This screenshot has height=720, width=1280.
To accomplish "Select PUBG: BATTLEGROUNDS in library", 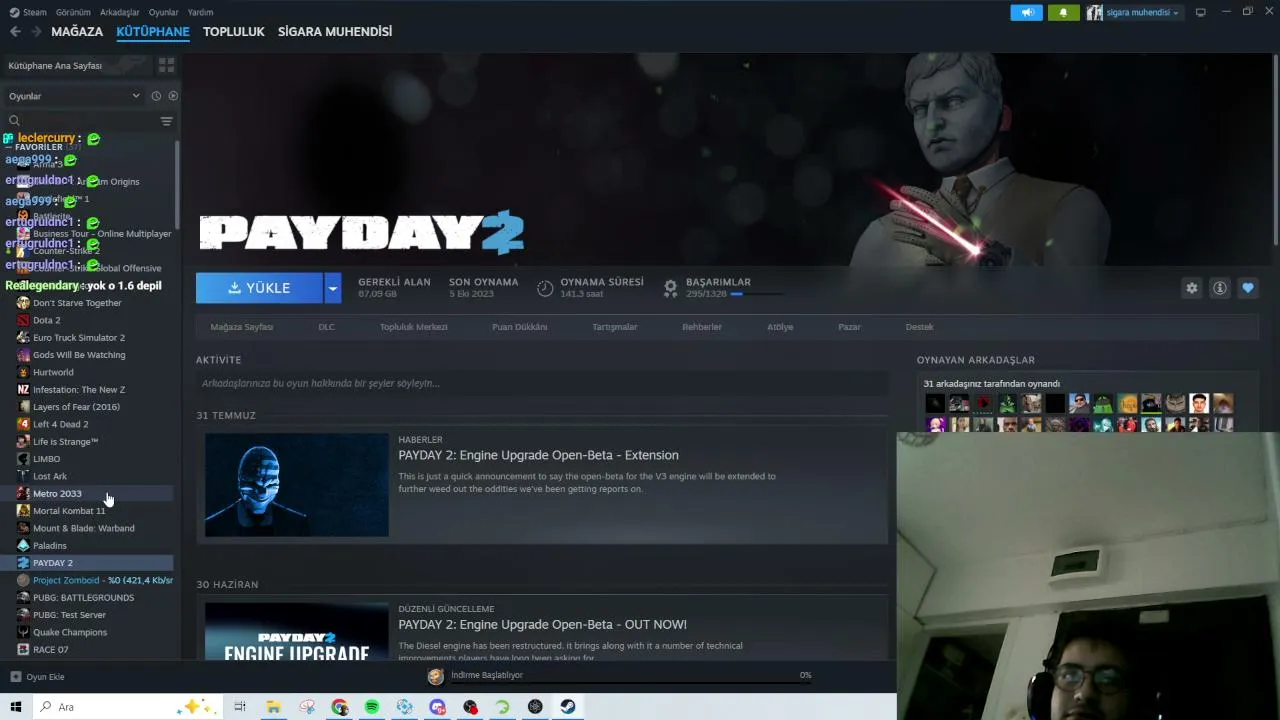I will click(x=83, y=598).
